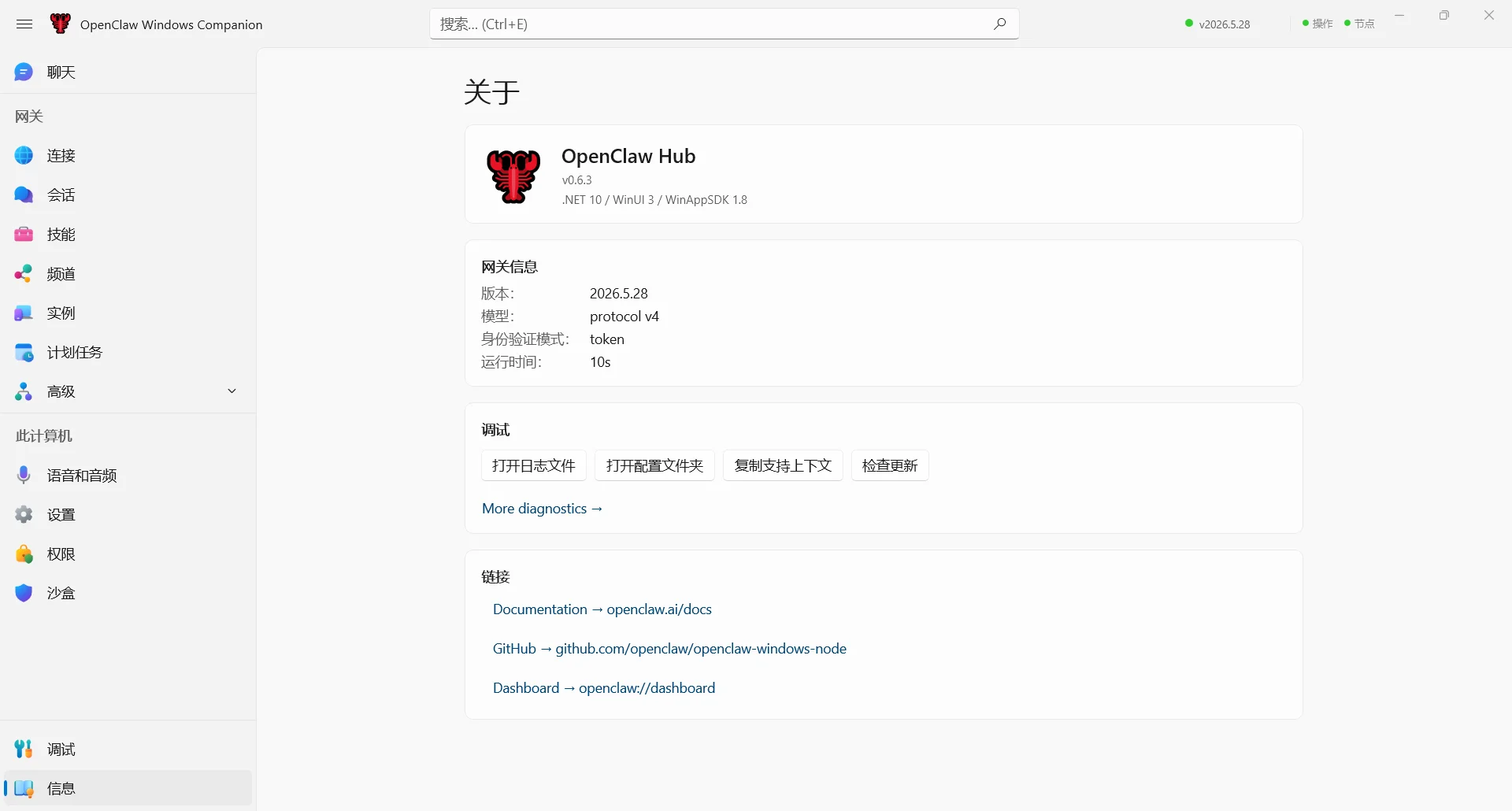Go to the 权限 page

128,554
